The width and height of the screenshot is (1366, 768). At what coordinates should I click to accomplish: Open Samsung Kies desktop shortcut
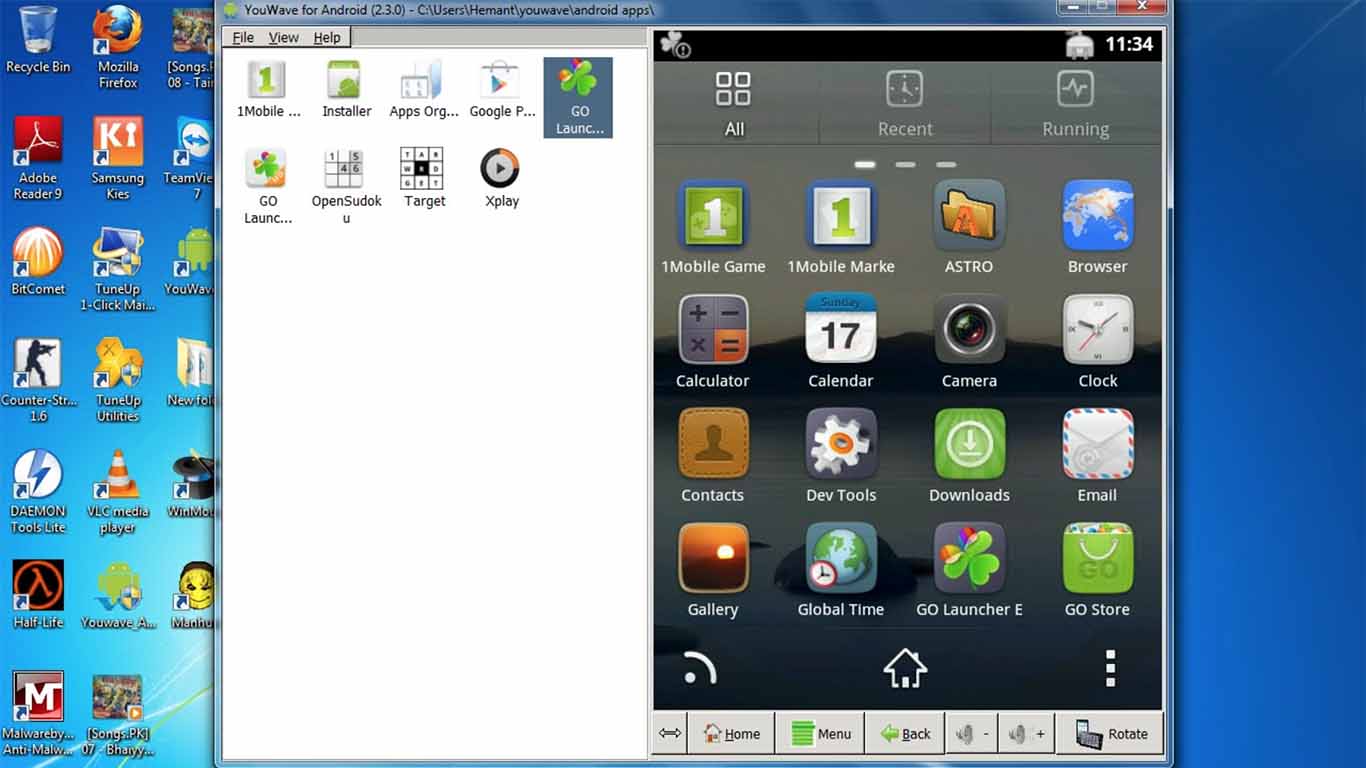point(118,158)
